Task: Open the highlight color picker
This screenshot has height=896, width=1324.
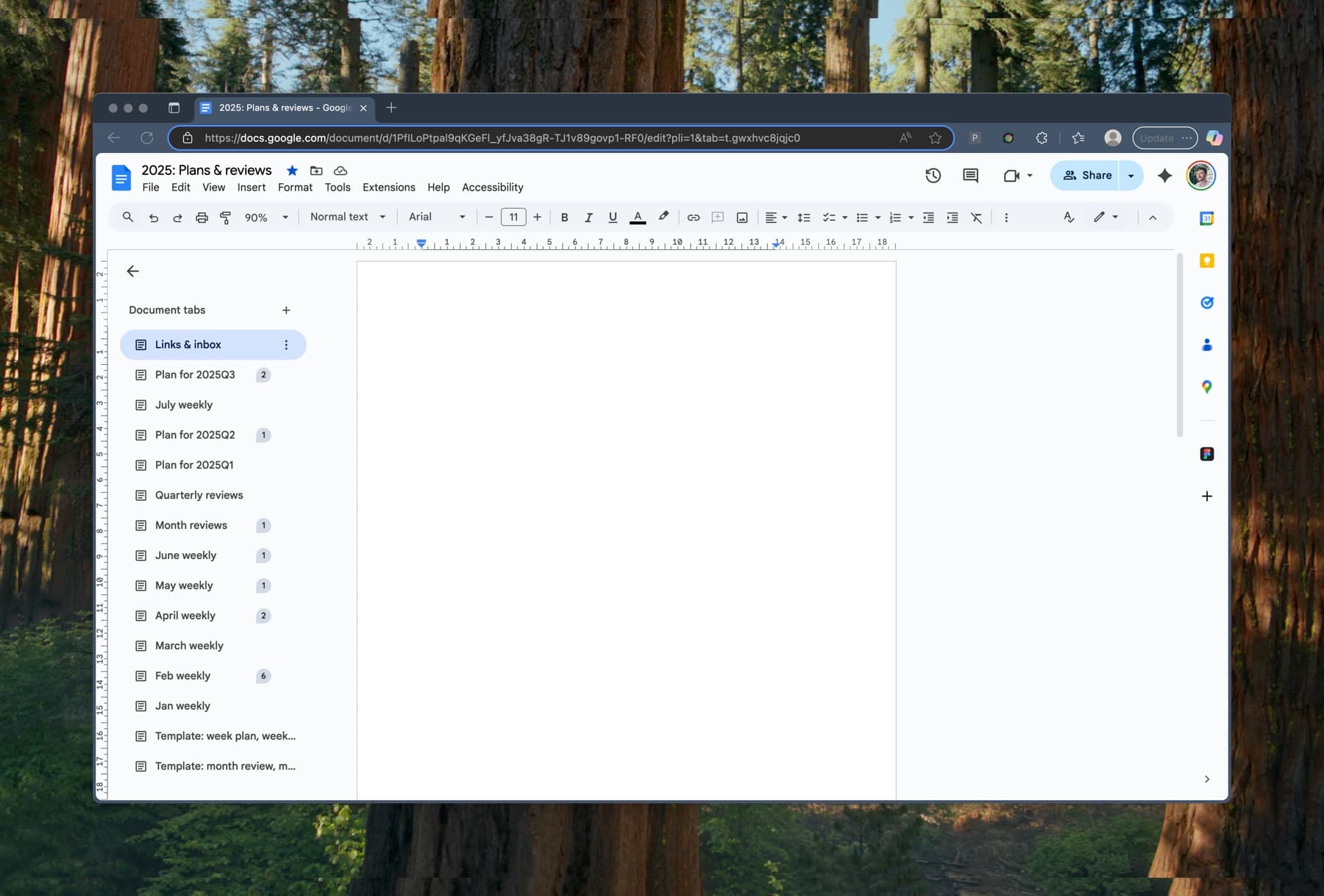Action: click(663, 217)
